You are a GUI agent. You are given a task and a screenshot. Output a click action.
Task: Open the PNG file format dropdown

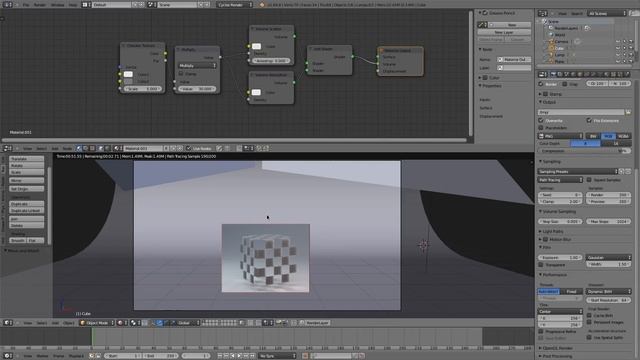pos(560,136)
